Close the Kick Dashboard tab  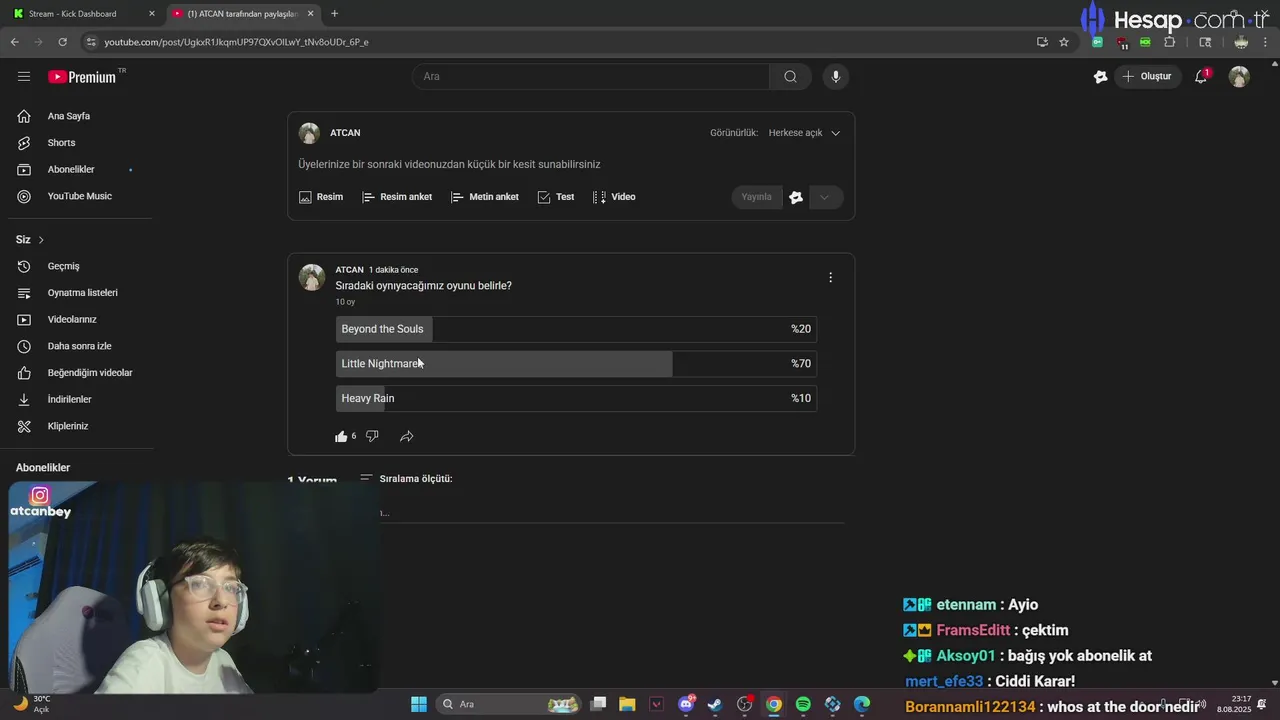[152, 14]
